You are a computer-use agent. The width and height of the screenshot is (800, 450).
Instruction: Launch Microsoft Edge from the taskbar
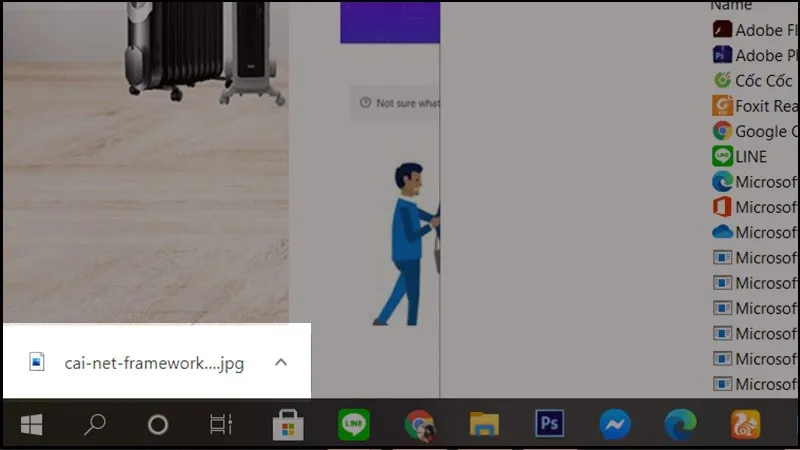pyautogui.click(x=680, y=425)
